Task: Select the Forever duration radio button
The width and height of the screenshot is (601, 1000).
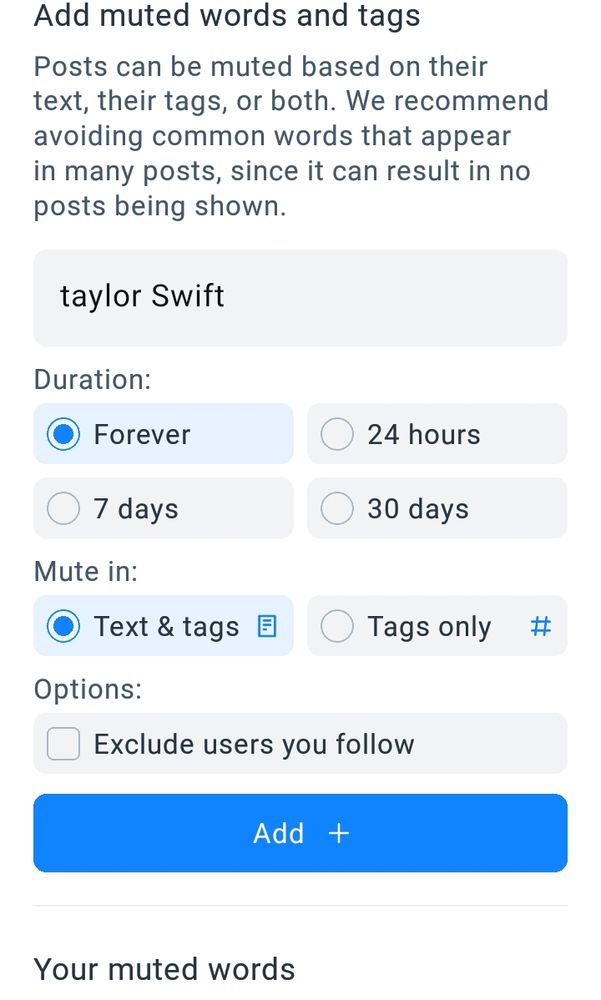Action: [64, 435]
